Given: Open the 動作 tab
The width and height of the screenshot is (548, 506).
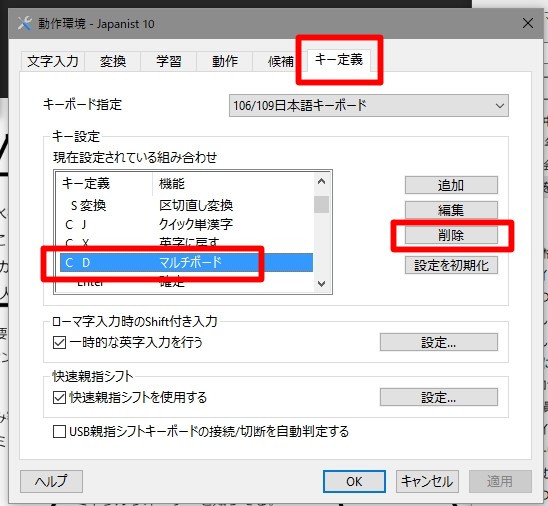Looking at the screenshot, I should coord(225,62).
